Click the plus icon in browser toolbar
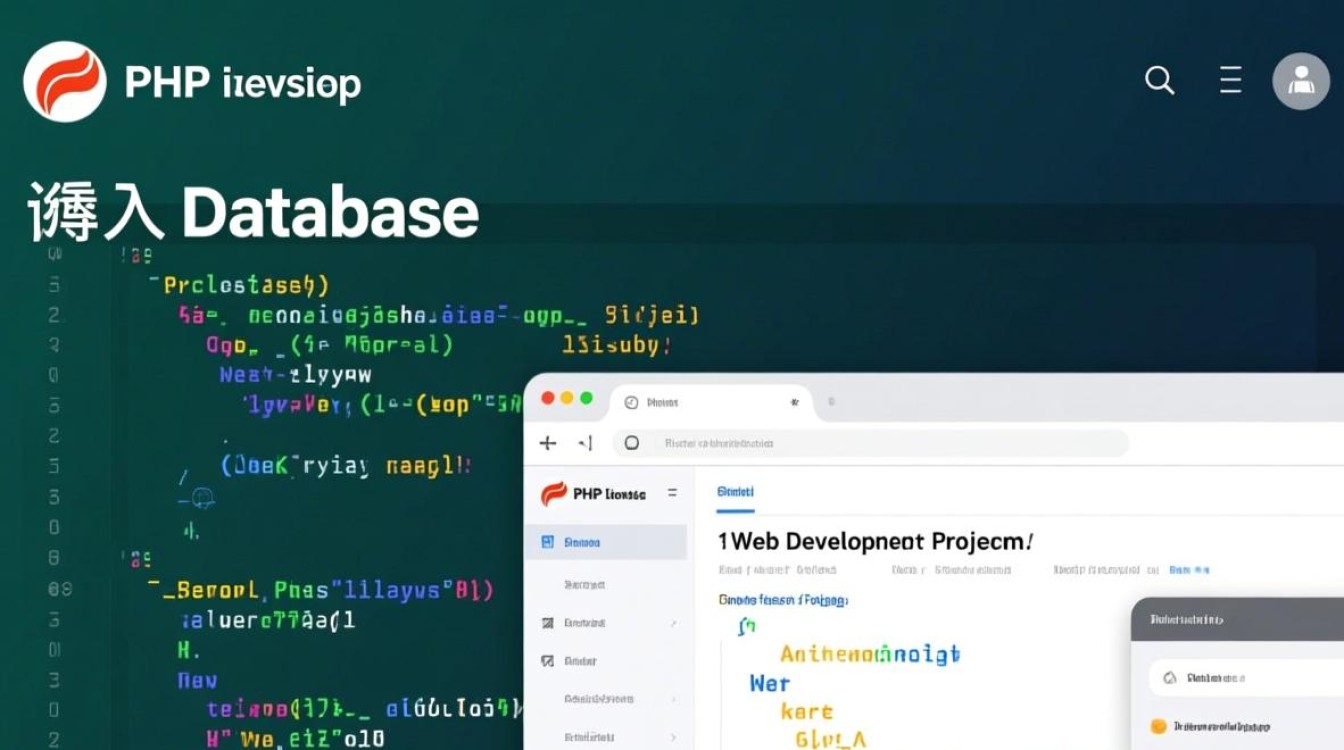The height and width of the screenshot is (750, 1344). click(547, 443)
